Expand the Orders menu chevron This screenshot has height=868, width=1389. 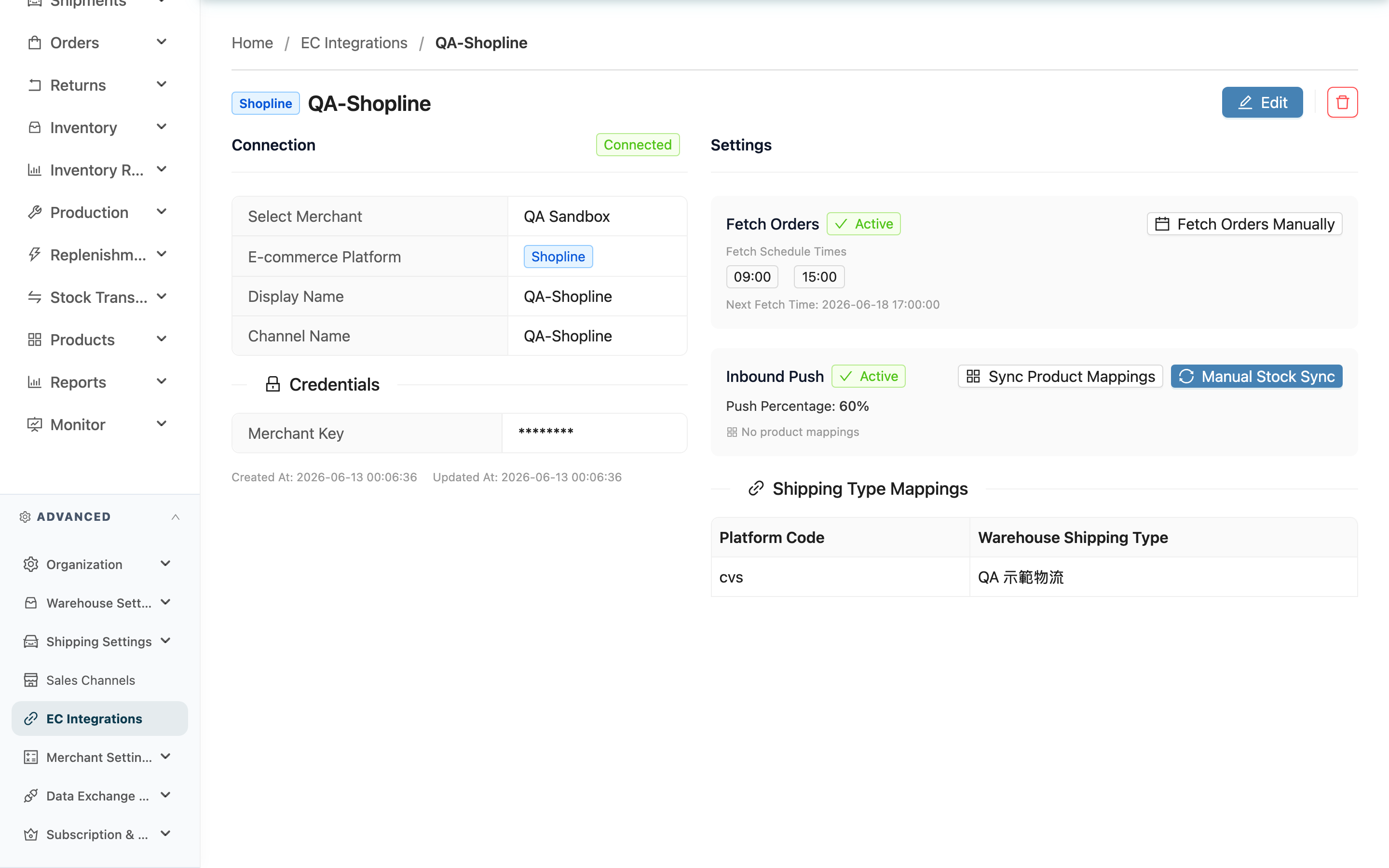[x=162, y=42]
